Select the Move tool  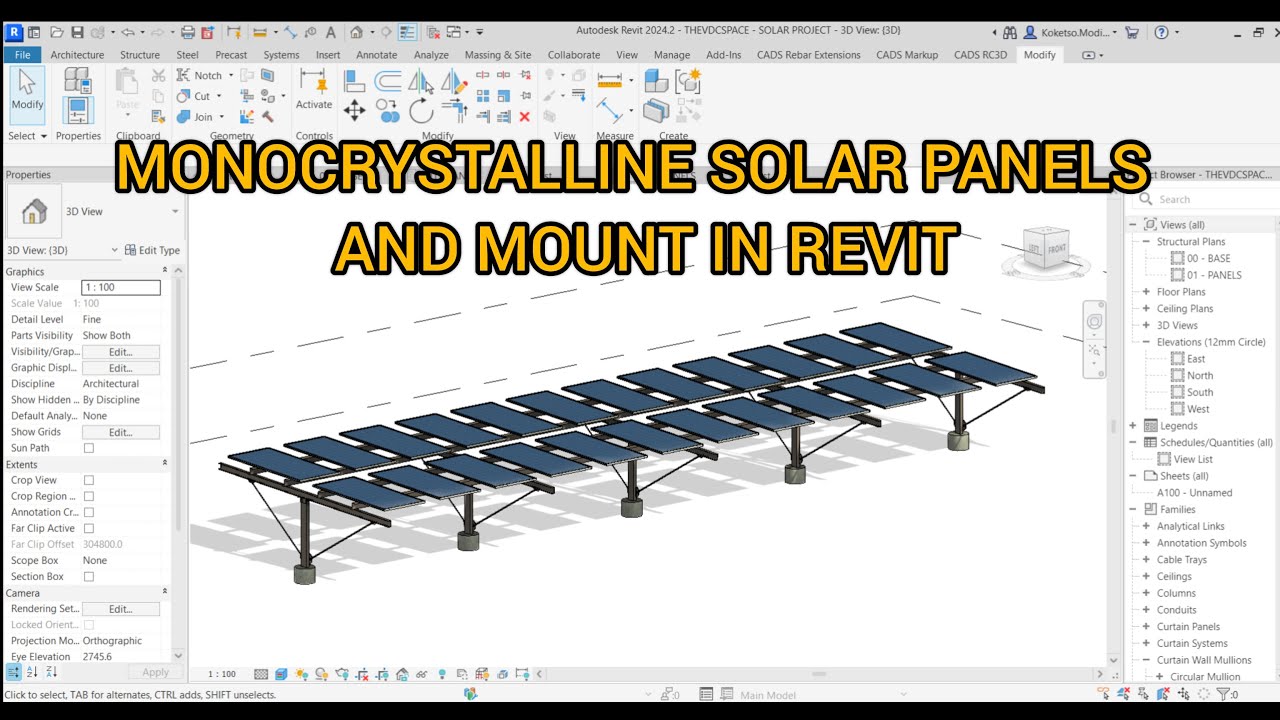click(x=354, y=110)
